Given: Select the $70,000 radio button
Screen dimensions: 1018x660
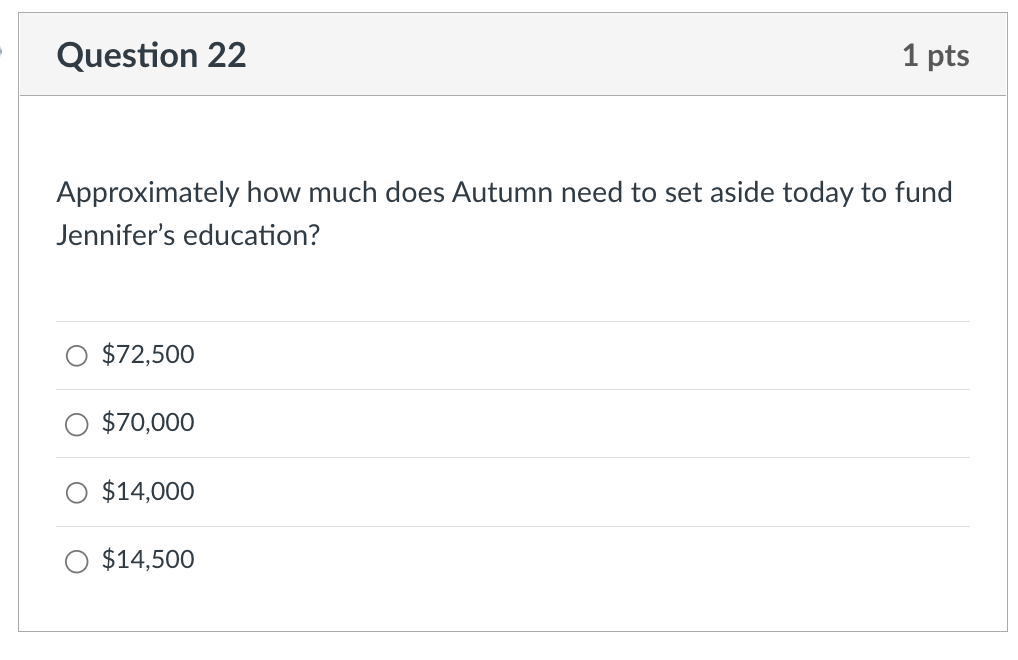Looking at the screenshot, I should pos(77,424).
